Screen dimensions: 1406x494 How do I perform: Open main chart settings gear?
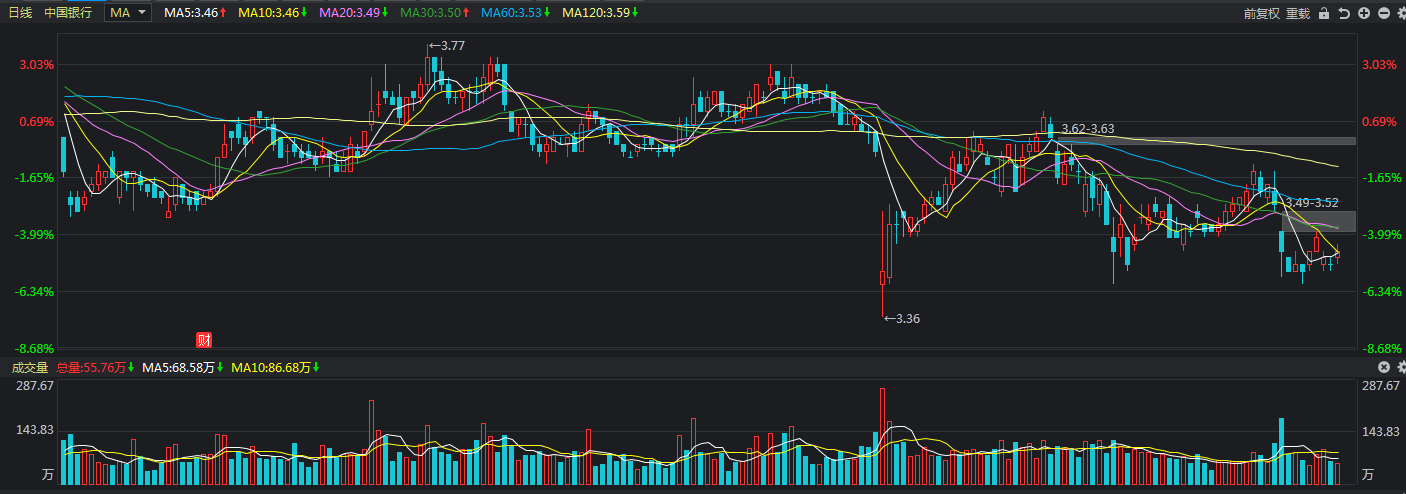coord(1399,13)
